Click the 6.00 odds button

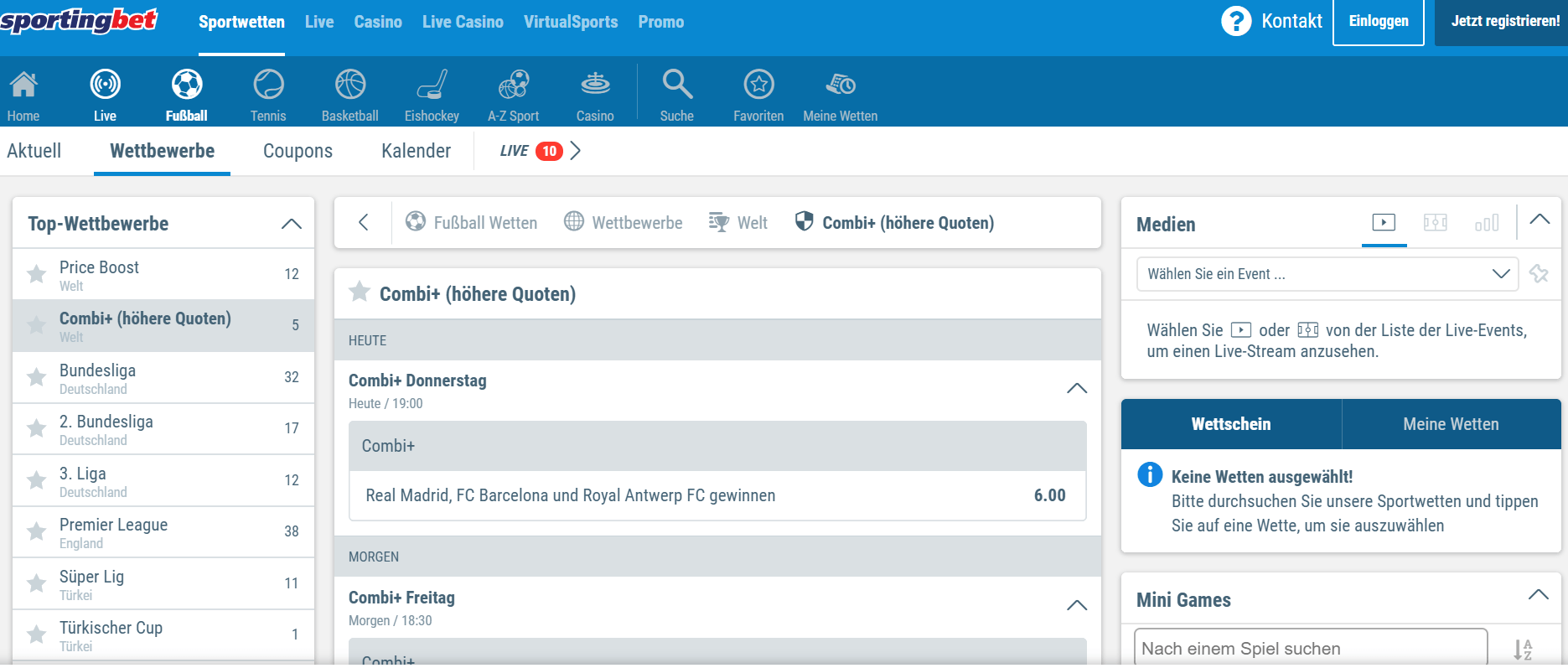(x=1049, y=495)
